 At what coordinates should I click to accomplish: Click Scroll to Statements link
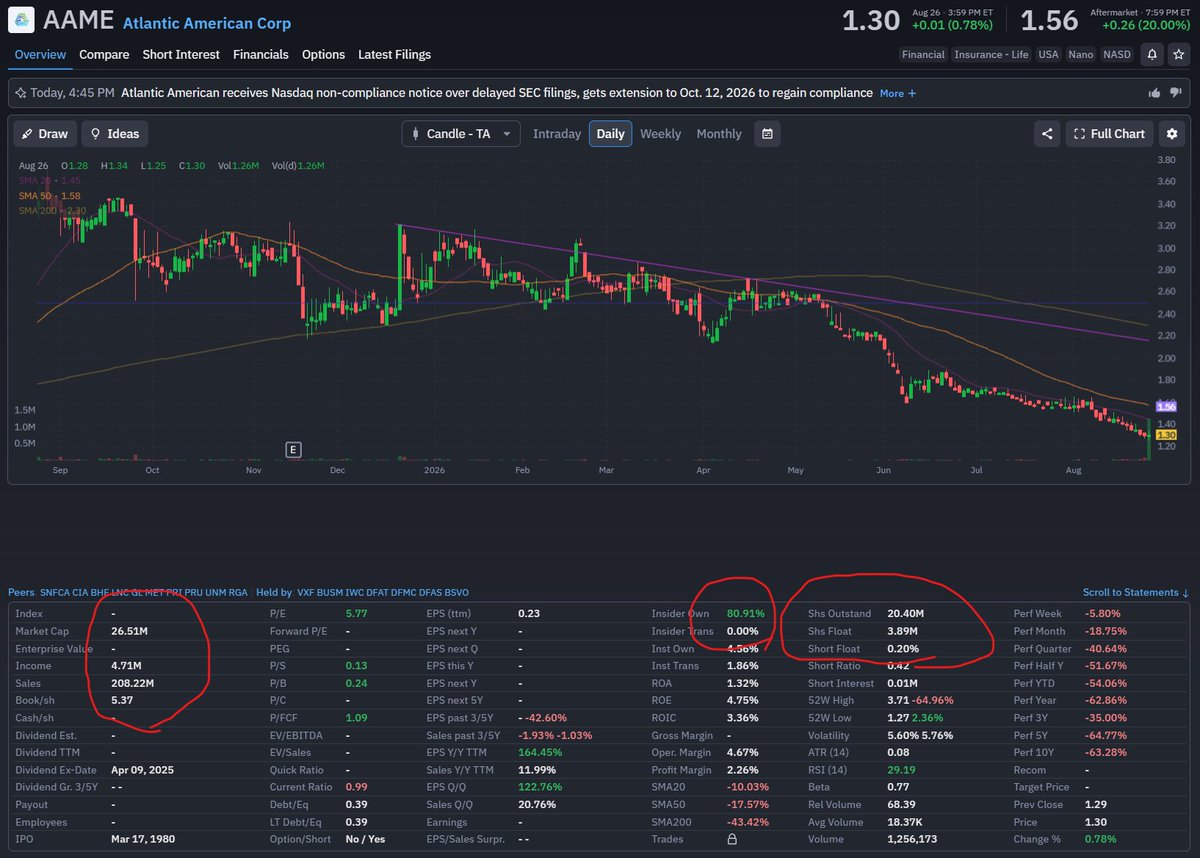coord(1135,593)
